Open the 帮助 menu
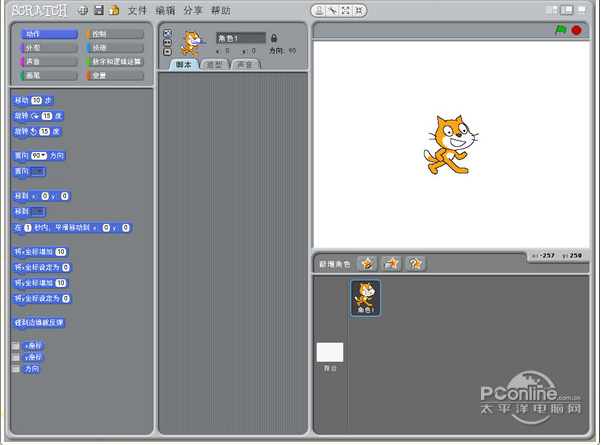Screen dimensions: 601x445 221,10
